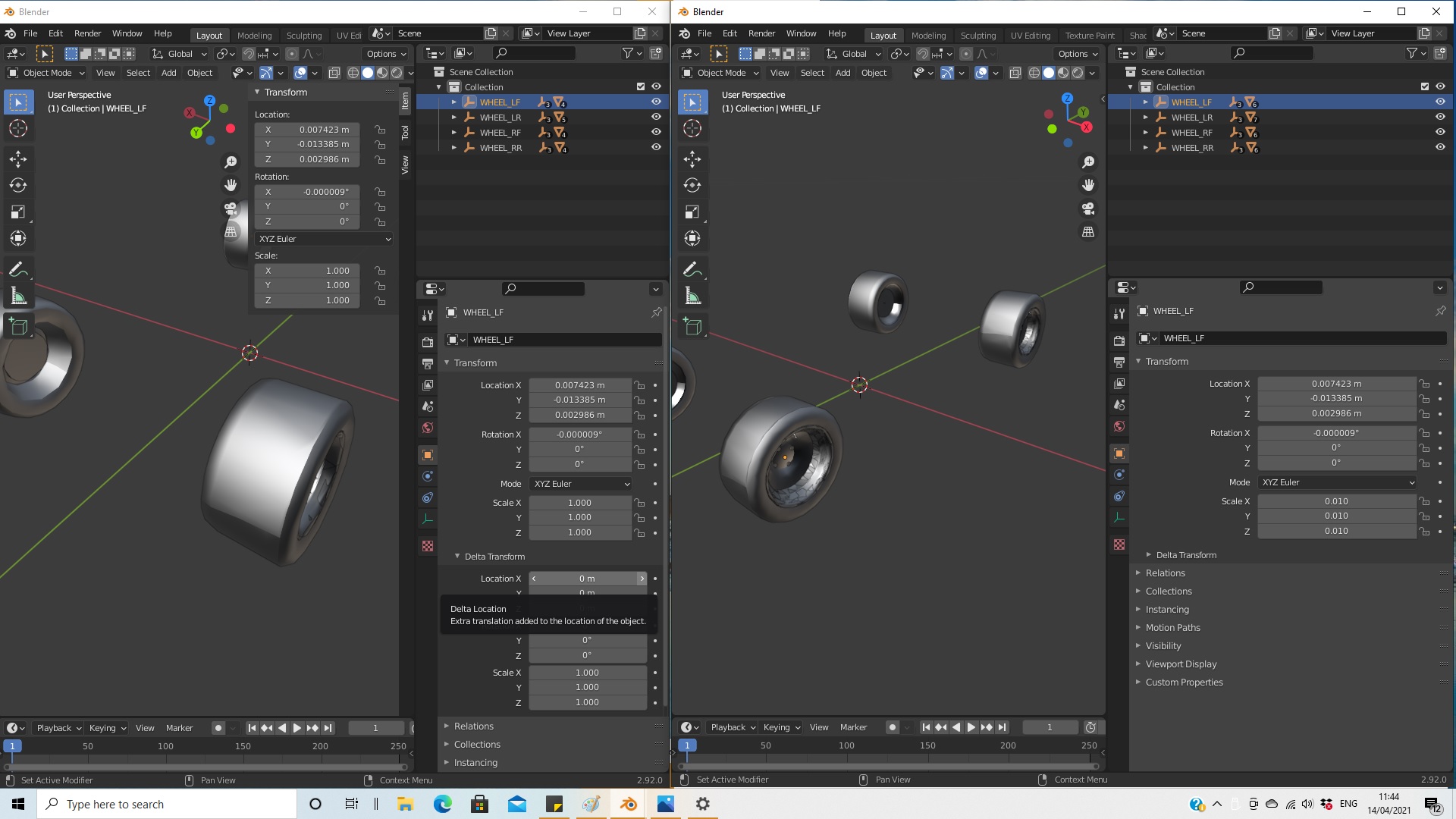
Task: Open Output properties tab in right Properties editor
Action: [x=1119, y=362]
